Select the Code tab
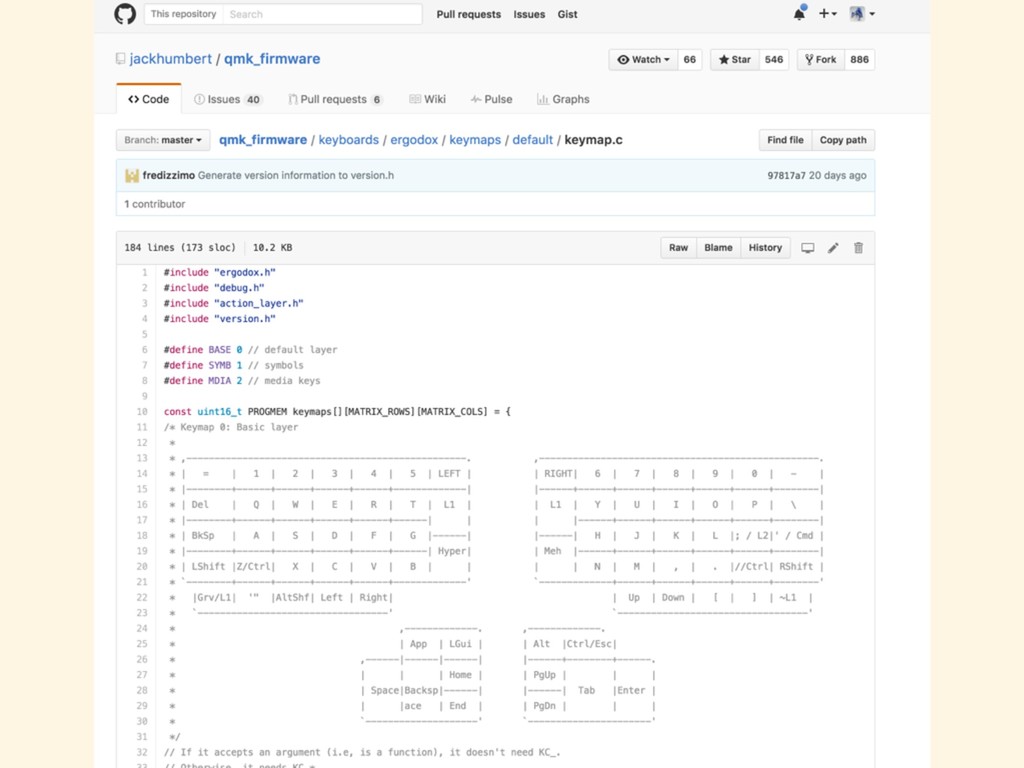The image size is (1024, 768). point(149,99)
